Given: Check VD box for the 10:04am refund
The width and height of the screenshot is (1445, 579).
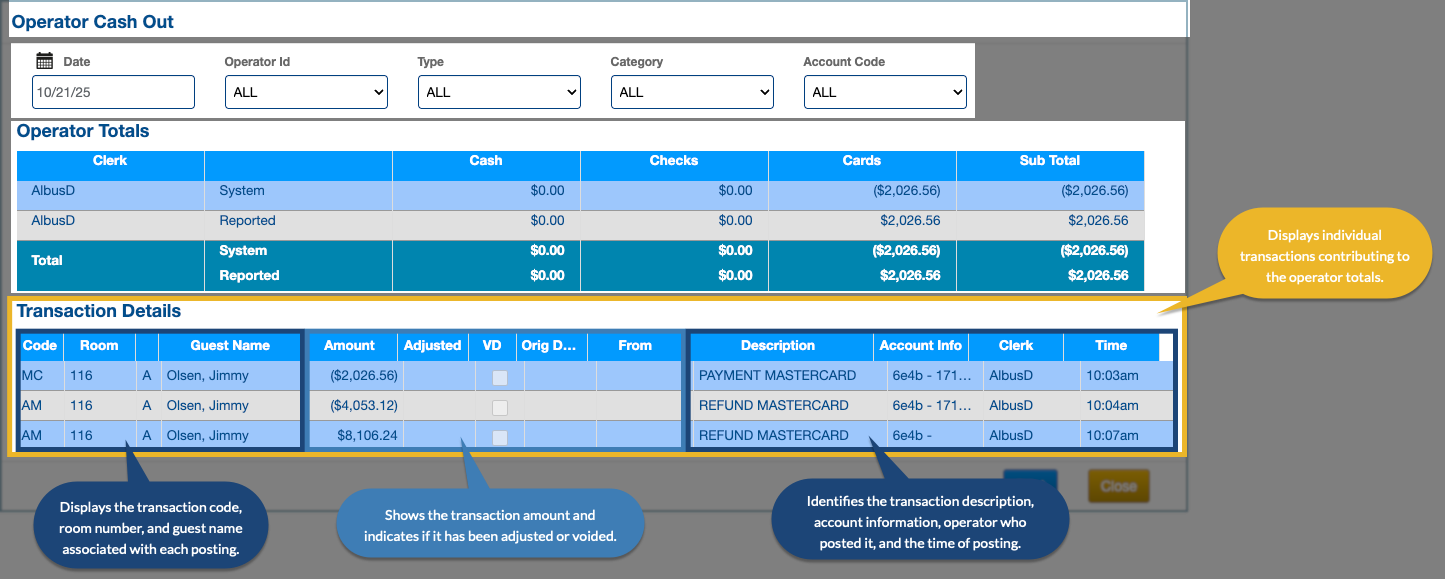Looking at the screenshot, I should [500, 407].
